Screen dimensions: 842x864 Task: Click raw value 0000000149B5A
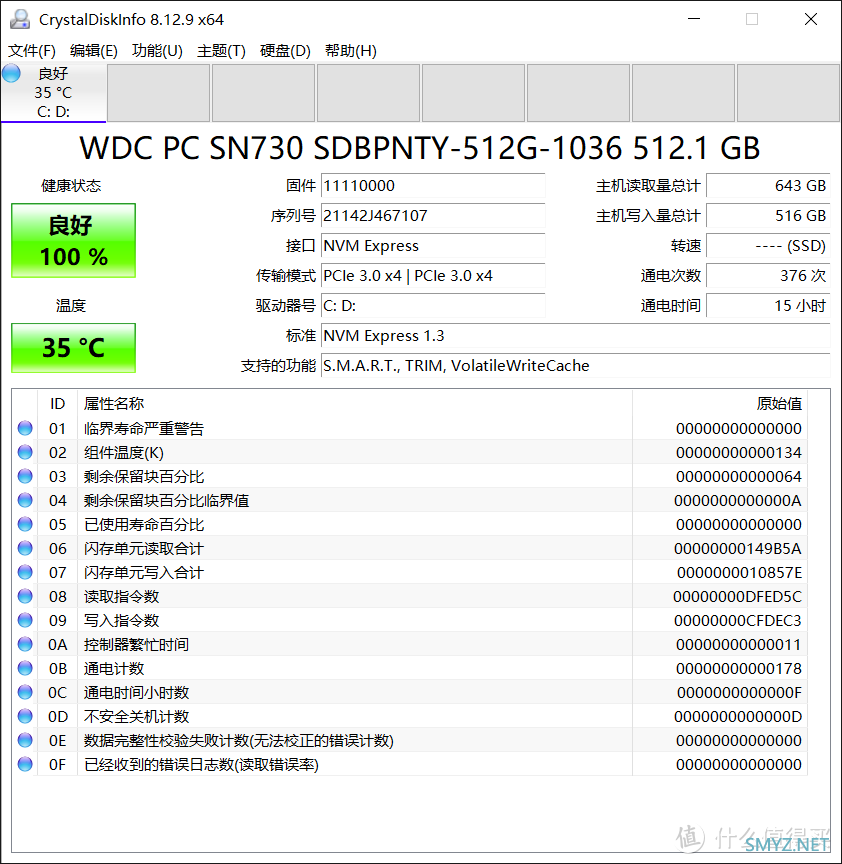[738, 548]
